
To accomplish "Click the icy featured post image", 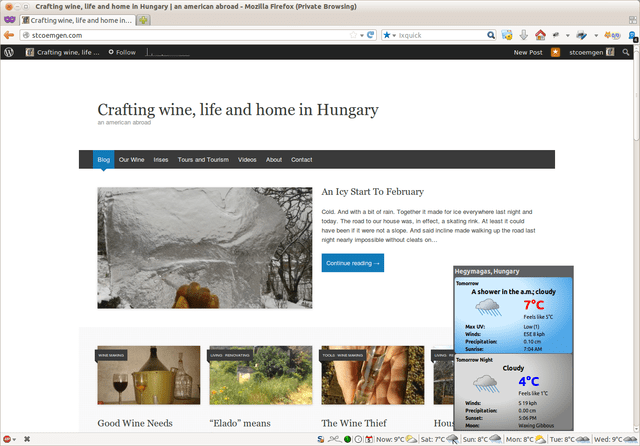I will pos(204,248).
